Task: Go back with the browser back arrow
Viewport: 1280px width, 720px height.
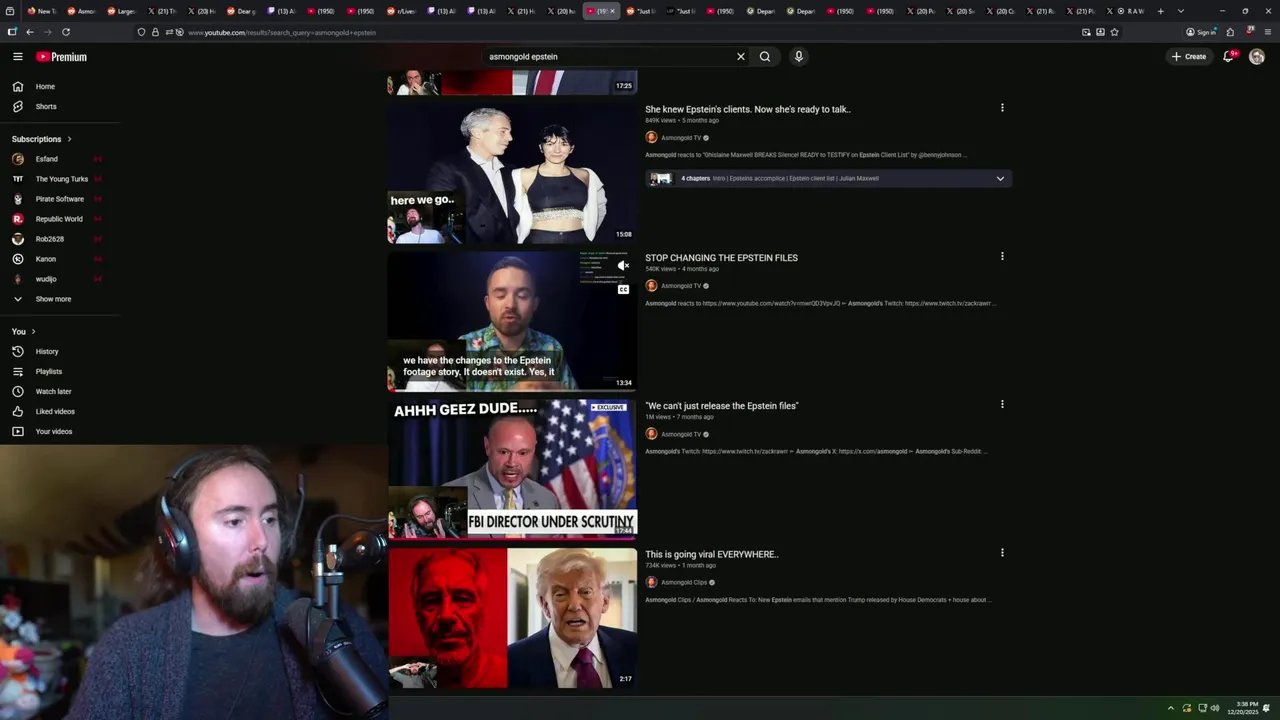Action: click(x=29, y=32)
